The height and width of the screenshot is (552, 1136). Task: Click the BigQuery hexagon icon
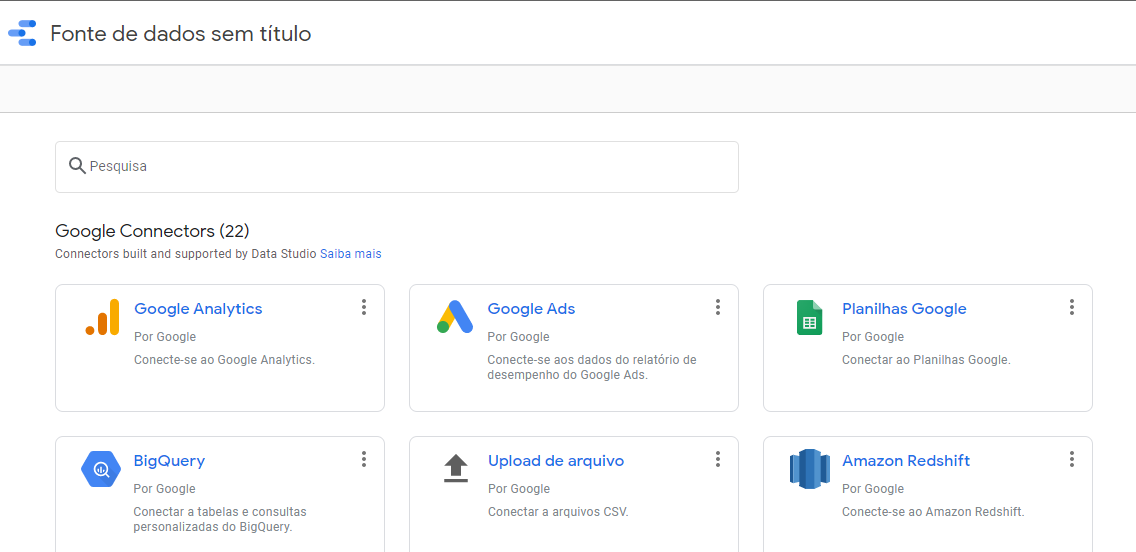coord(101,469)
